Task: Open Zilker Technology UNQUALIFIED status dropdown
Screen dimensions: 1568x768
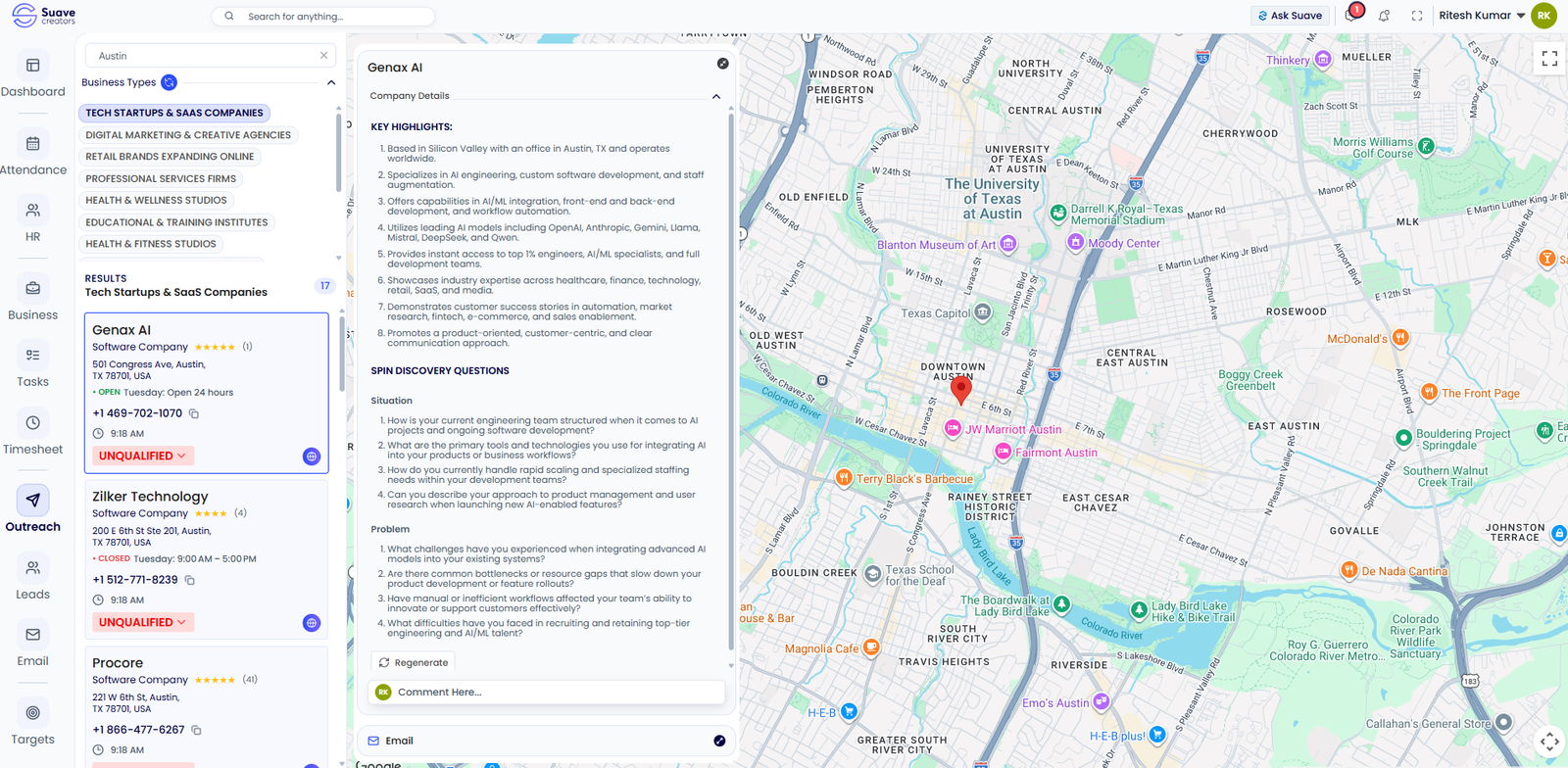Action: 143,622
